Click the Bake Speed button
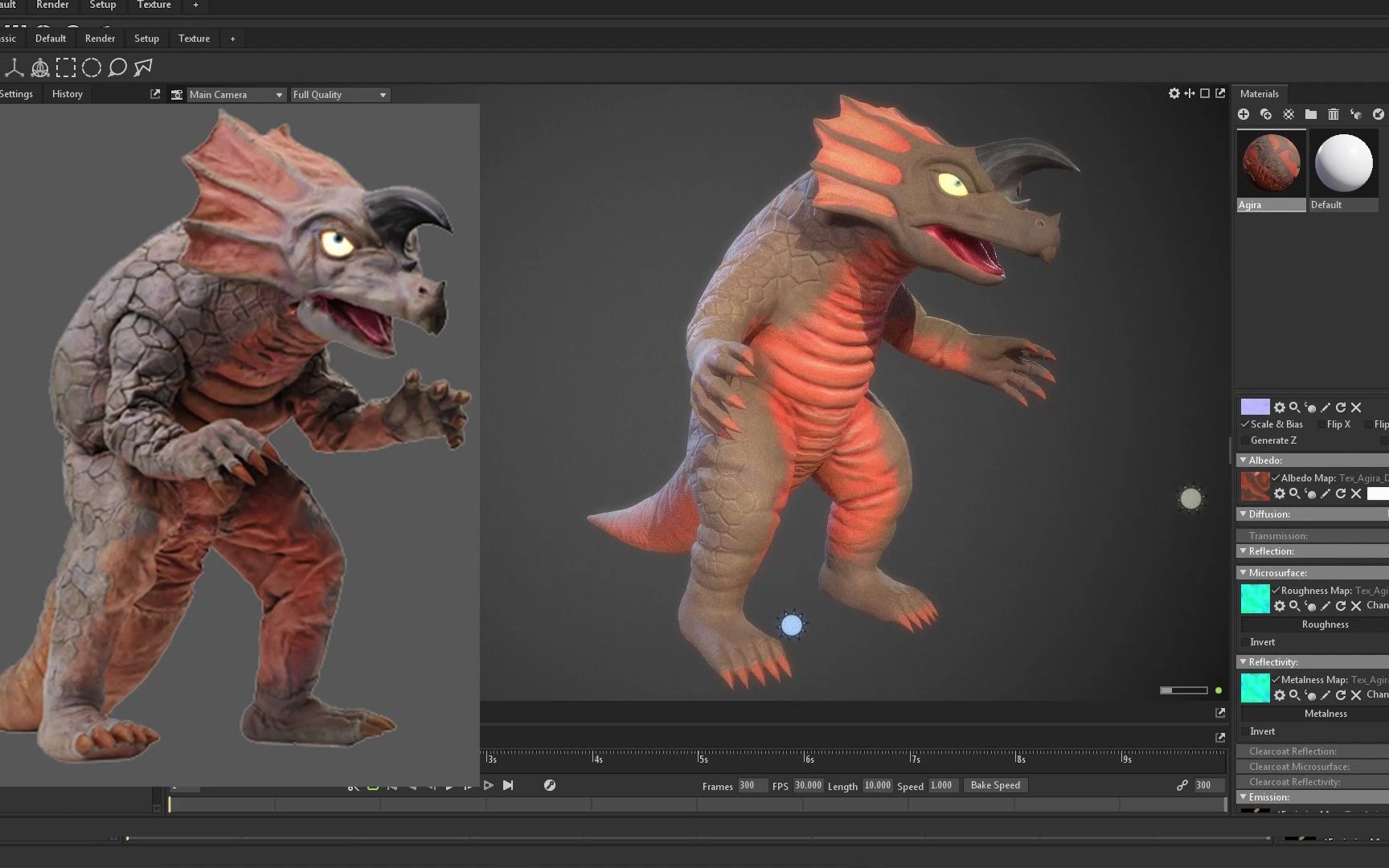The width and height of the screenshot is (1389, 868). click(x=995, y=785)
